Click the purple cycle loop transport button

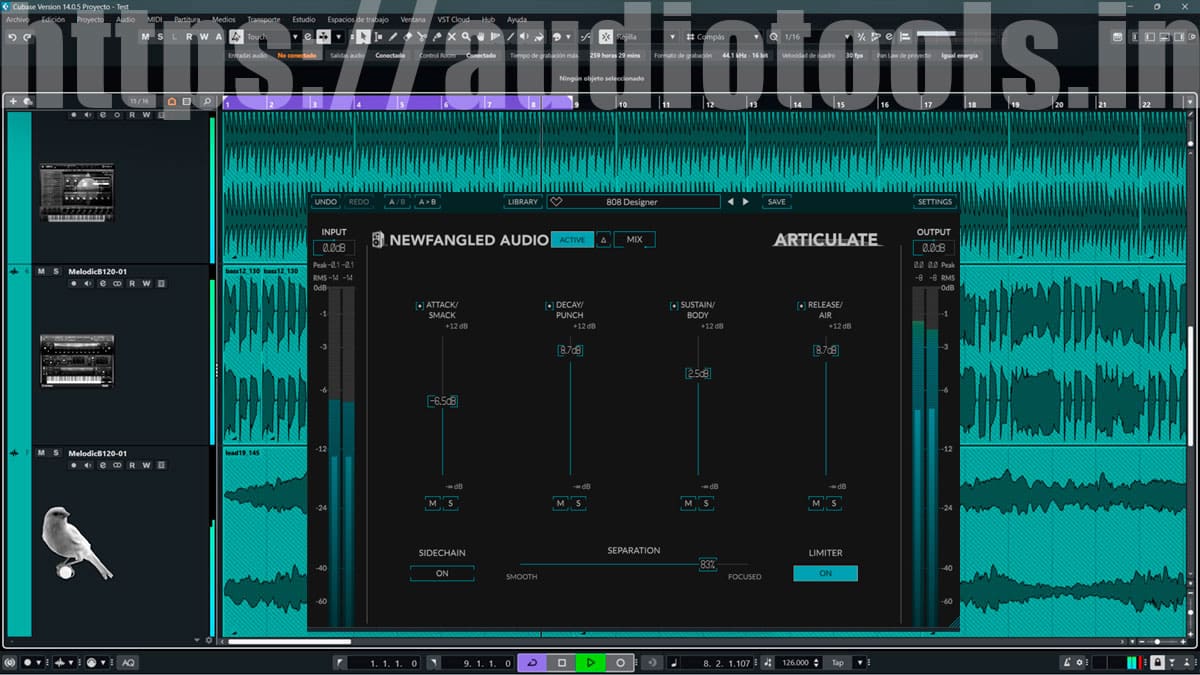[532, 662]
